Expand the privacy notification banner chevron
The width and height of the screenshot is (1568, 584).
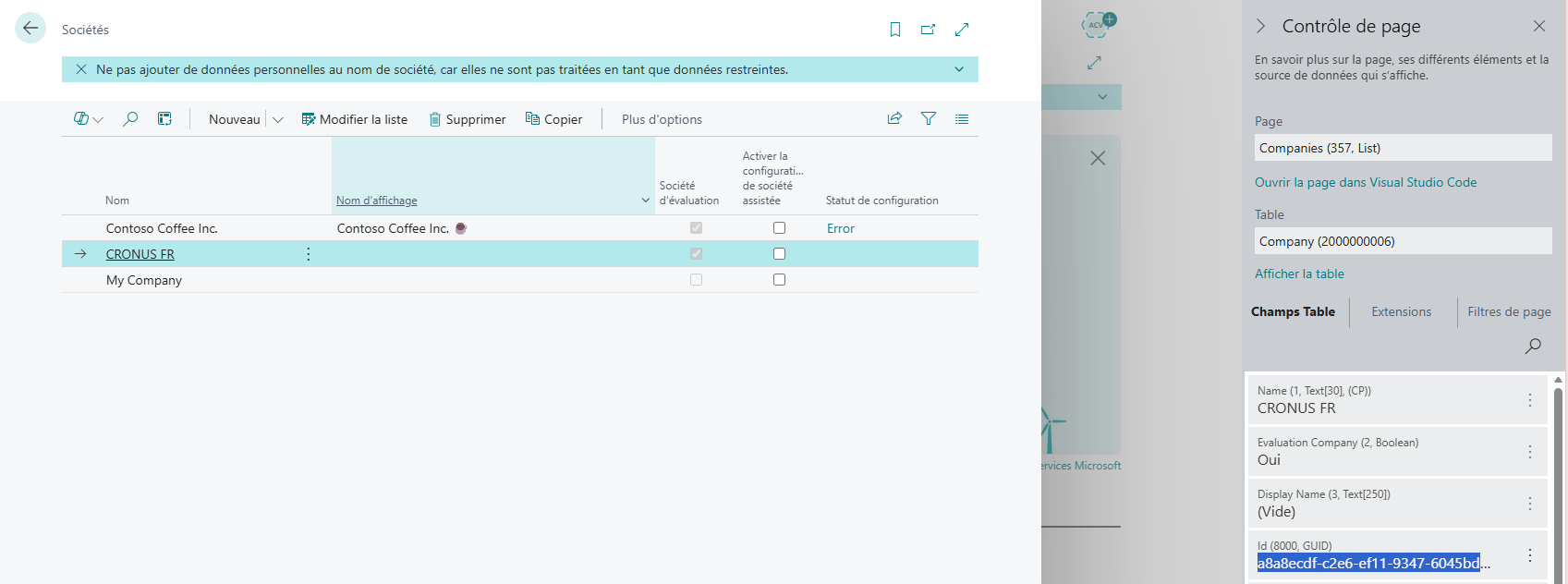[959, 69]
